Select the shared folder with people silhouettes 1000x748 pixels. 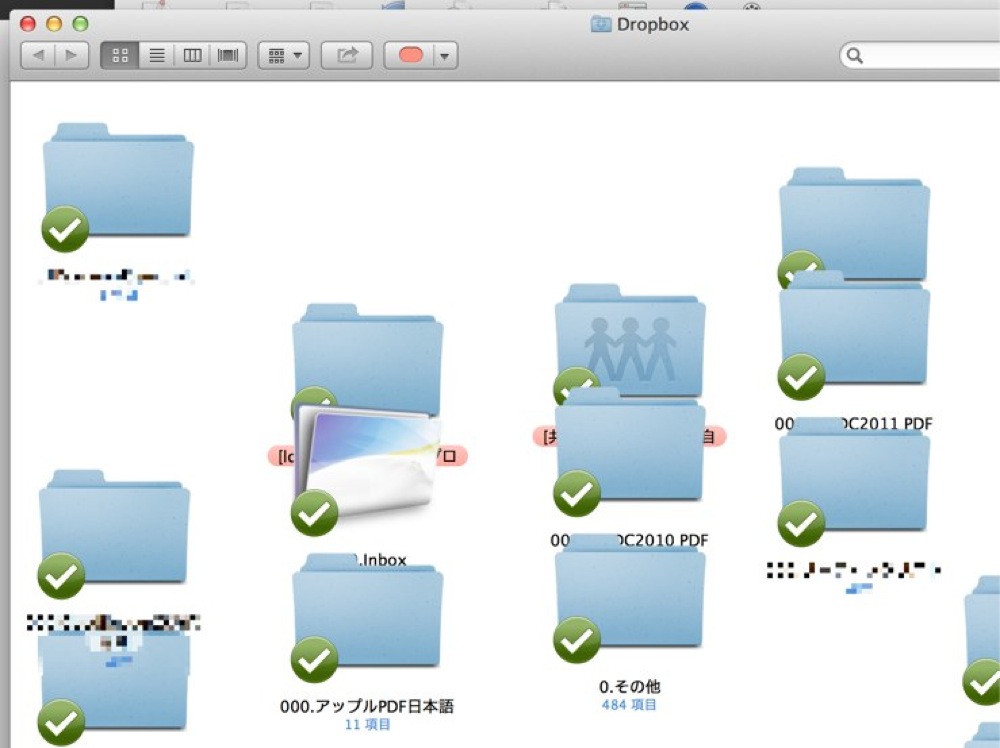[x=630, y=340]
